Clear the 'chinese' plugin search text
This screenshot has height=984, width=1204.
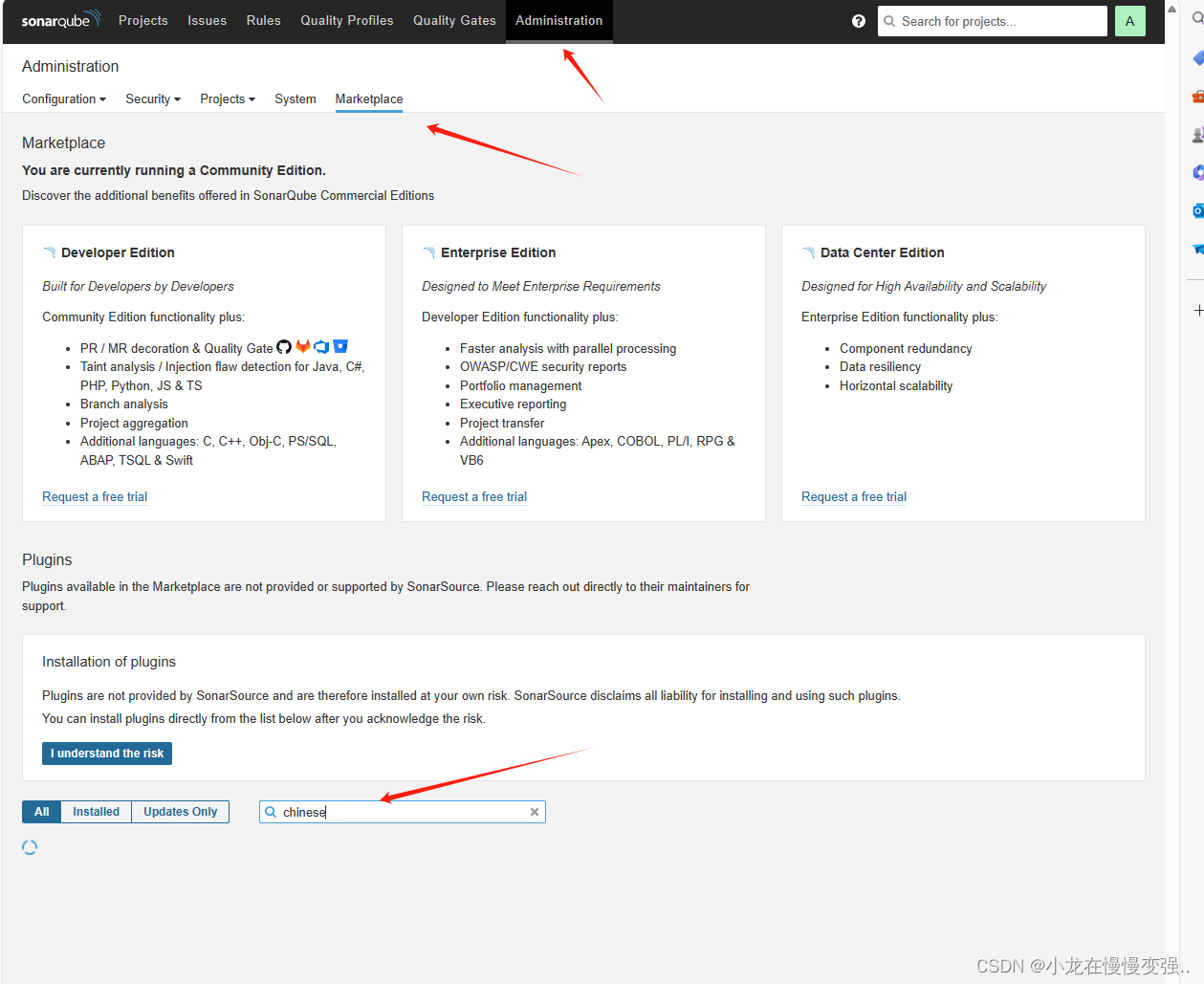(535, 812)
